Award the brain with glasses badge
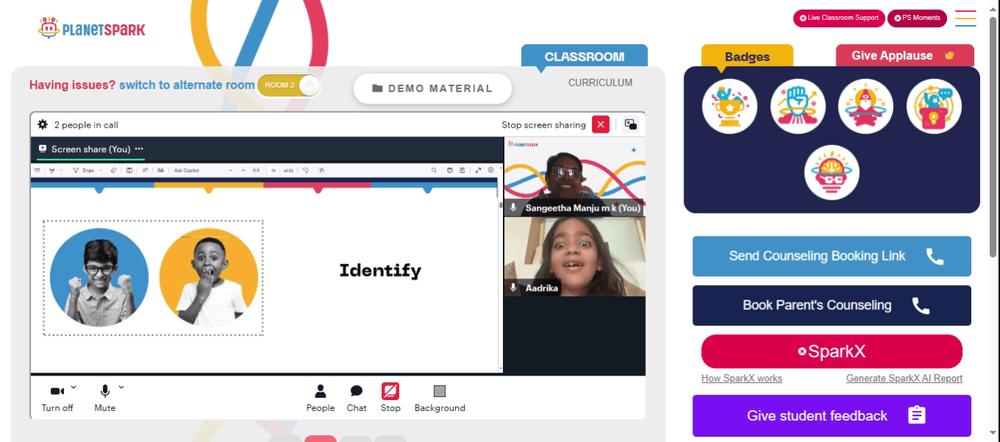Image resolution: width=1000 pixels, height=442 pixels. coord(832,172)
